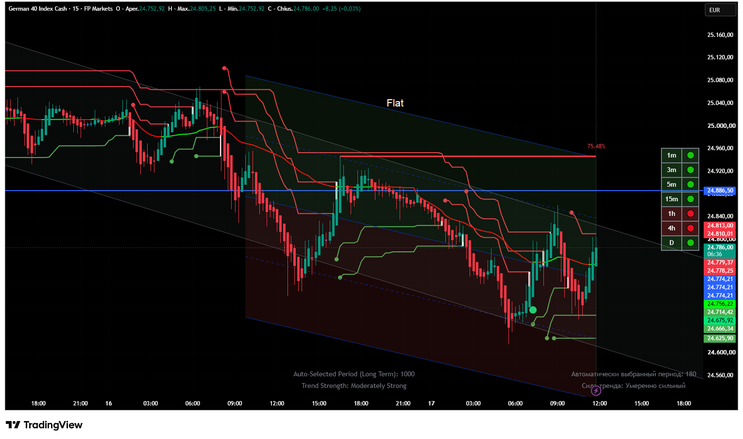Click the 75.48% red level label
This screenshot has height=439, width=743.
point(596,146)
